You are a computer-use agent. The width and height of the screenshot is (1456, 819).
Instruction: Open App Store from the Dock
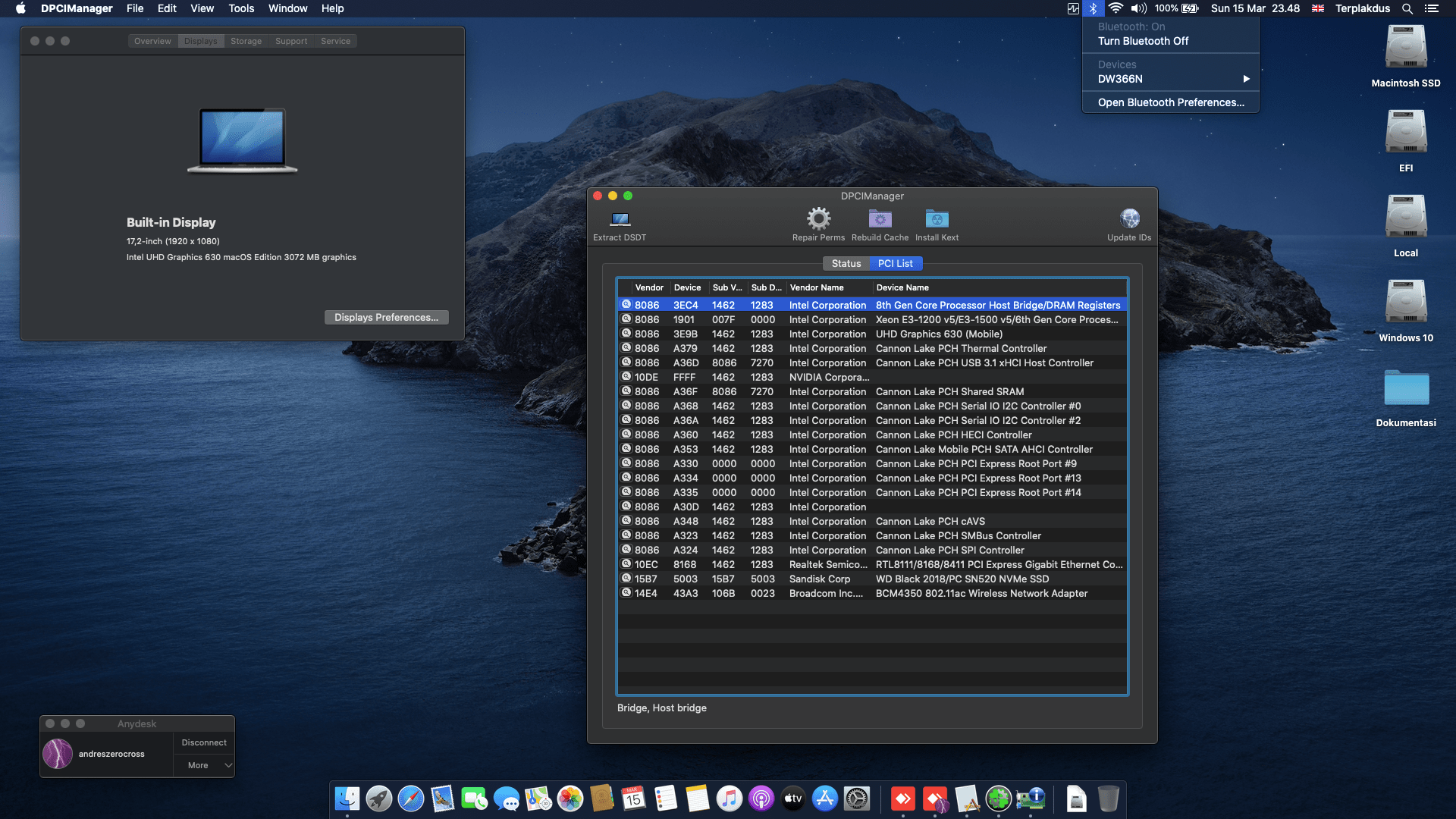pos(825,799)
